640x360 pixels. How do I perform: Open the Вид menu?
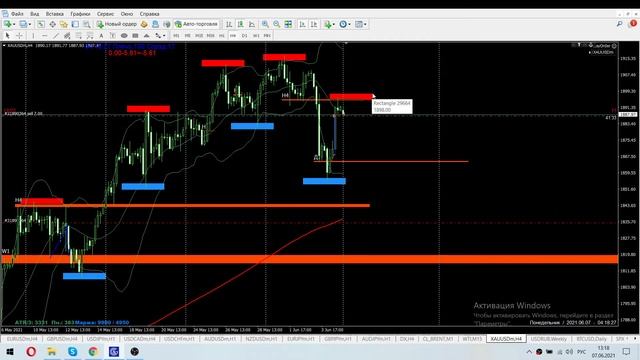click(35, 14)
